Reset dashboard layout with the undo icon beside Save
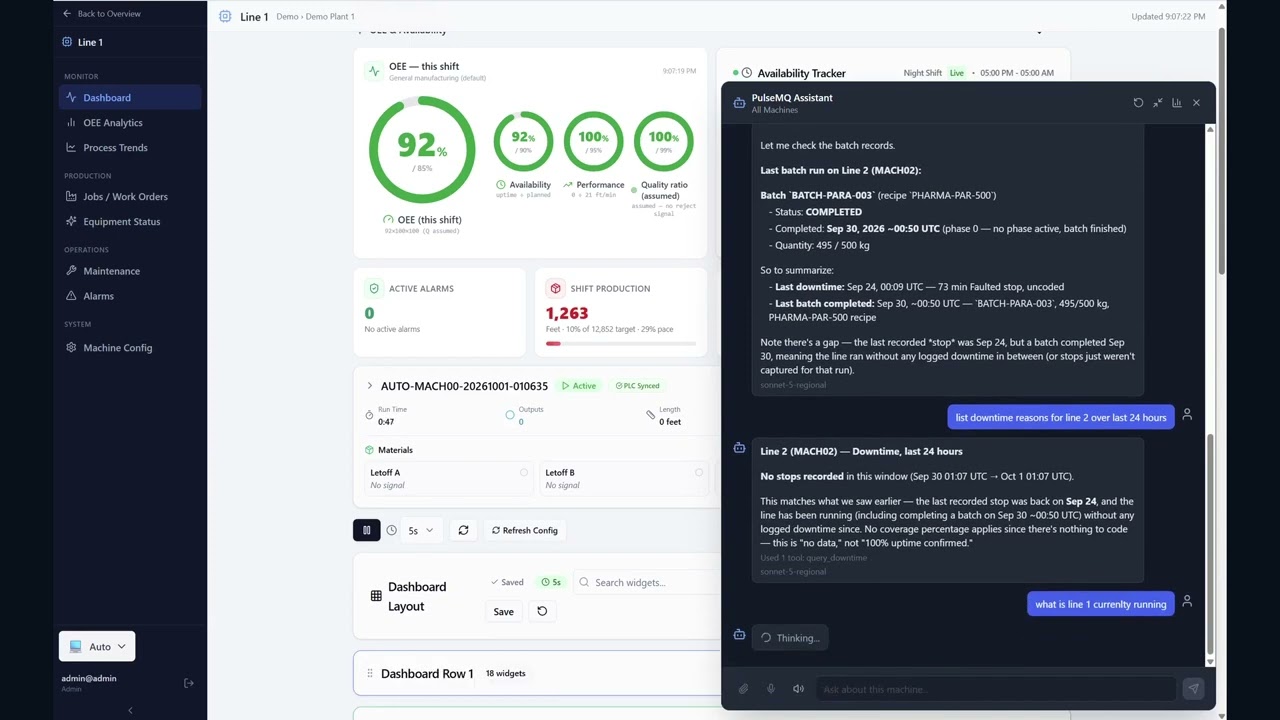The image size is (1280, 720). (x=542, y=611)
